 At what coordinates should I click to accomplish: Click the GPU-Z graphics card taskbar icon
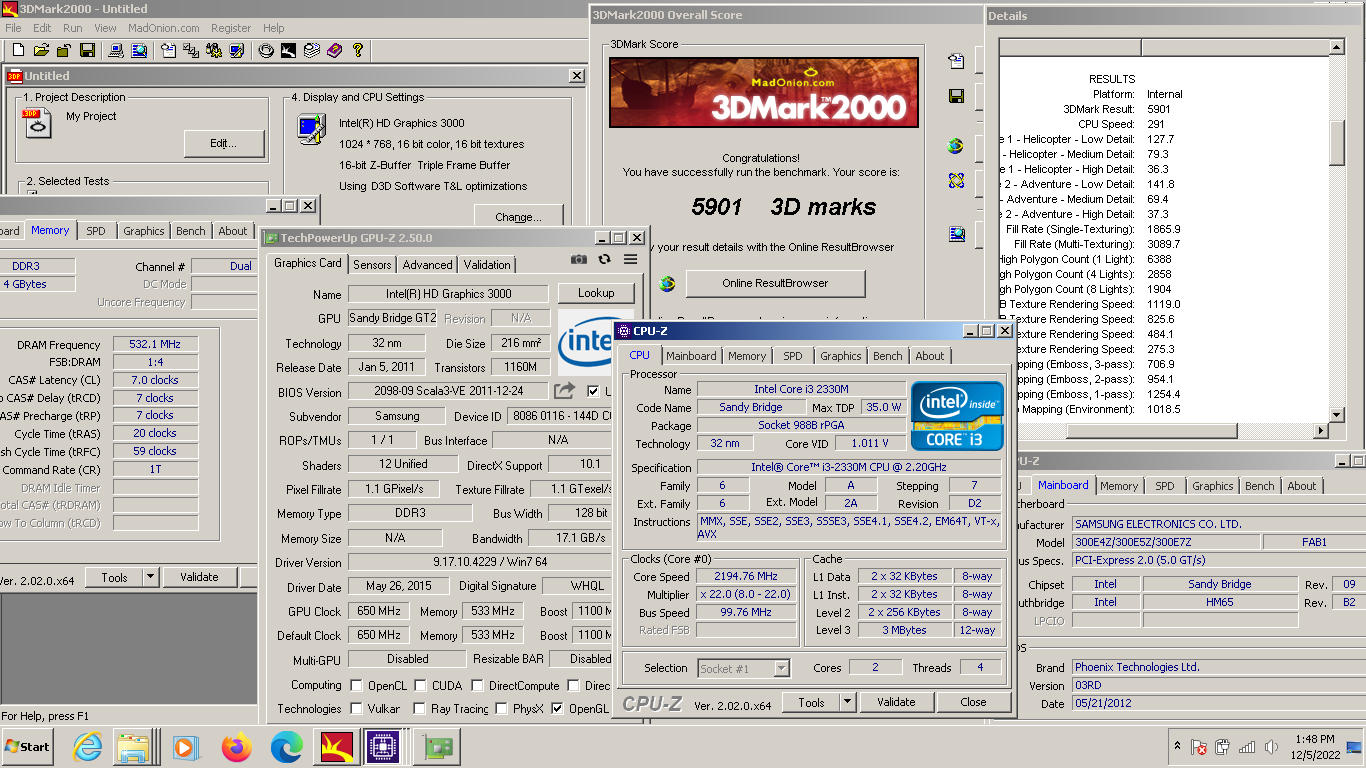(439, 747)
